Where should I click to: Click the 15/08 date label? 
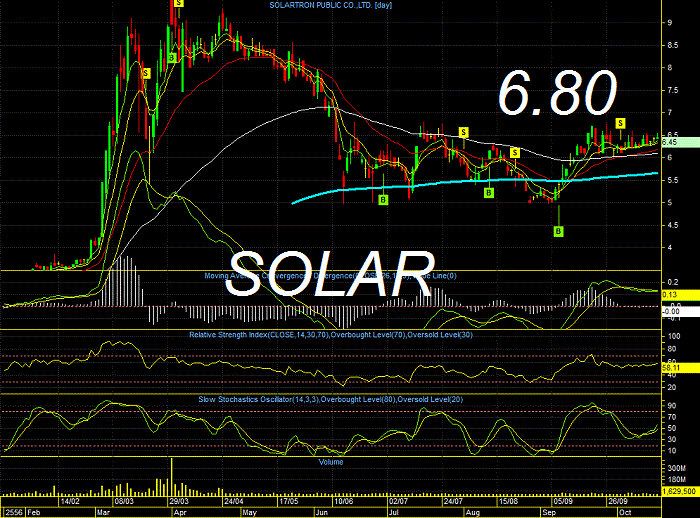[508, 501]
